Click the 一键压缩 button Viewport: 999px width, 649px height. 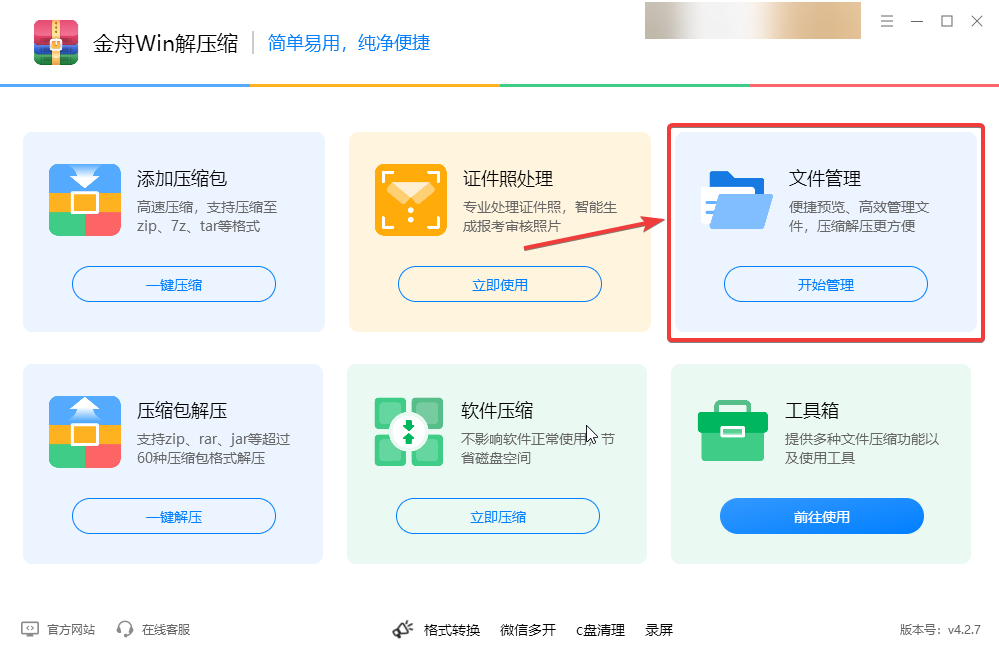pos(174,284)
